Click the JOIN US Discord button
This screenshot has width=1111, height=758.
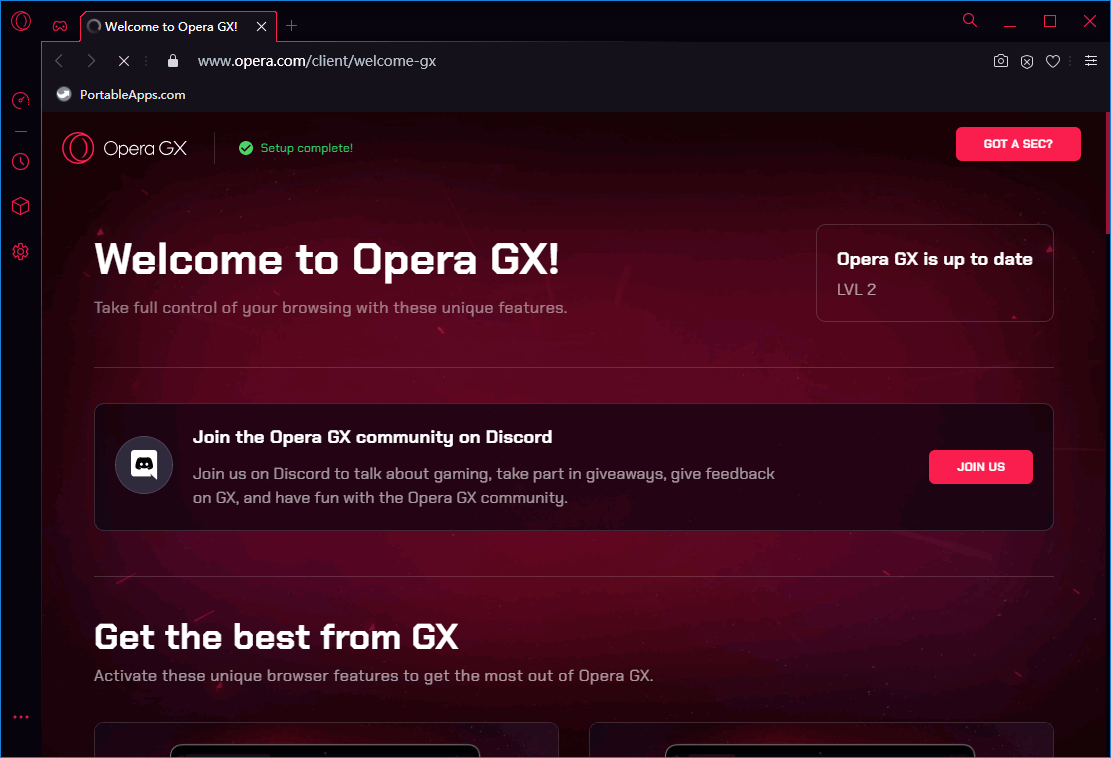[981, 467]
